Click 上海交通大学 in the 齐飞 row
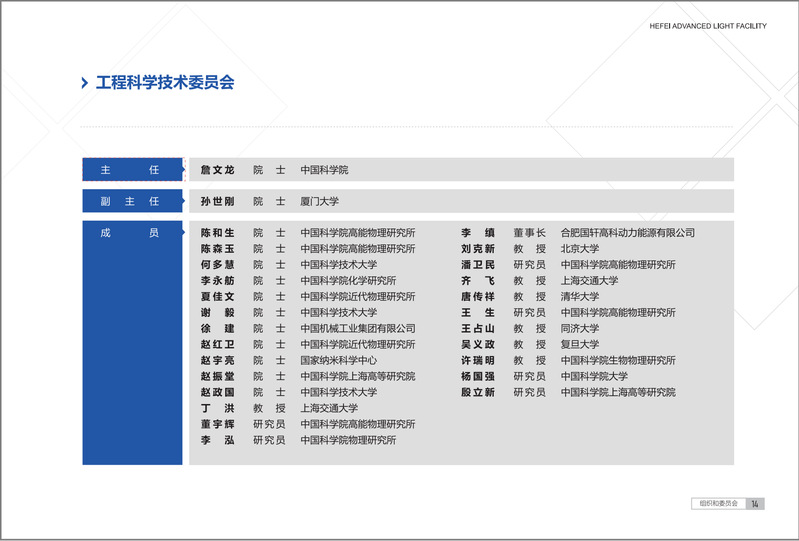This screenshot has height=541, width=799. (x=590, y=281)
